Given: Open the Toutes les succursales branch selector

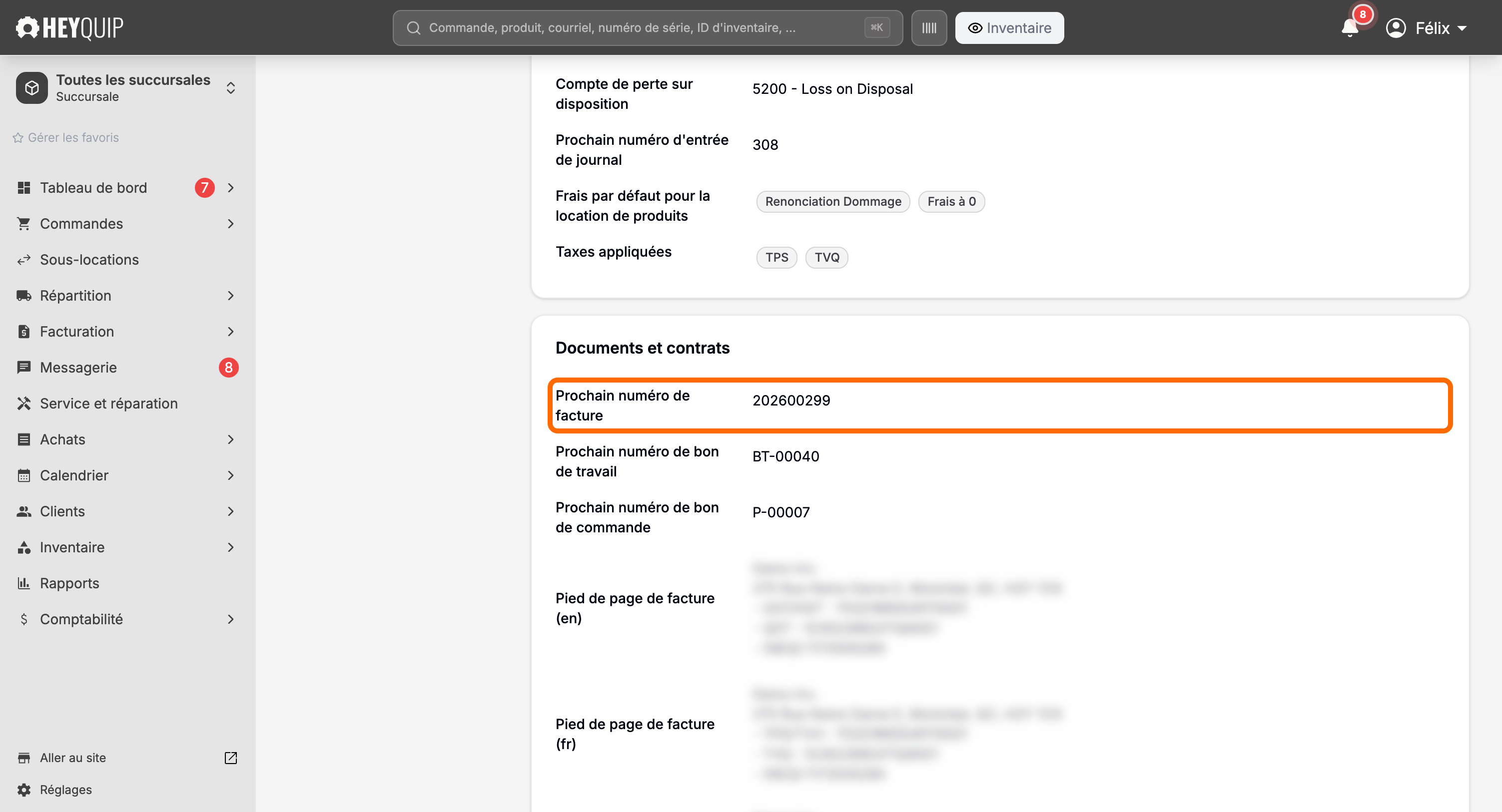Looking at the screenshot, I should coord(127,88).
